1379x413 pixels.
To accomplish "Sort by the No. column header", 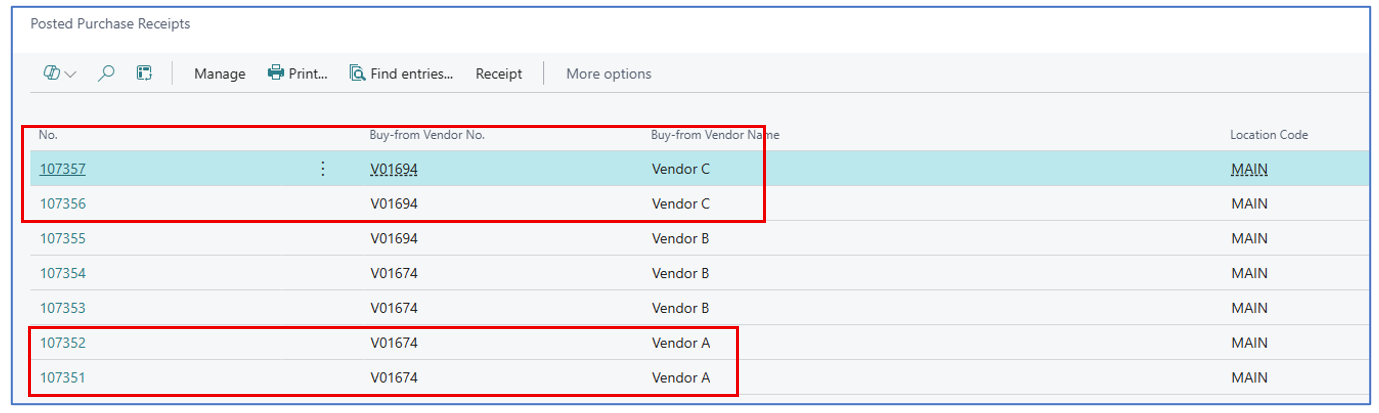I will pos(48,135).
